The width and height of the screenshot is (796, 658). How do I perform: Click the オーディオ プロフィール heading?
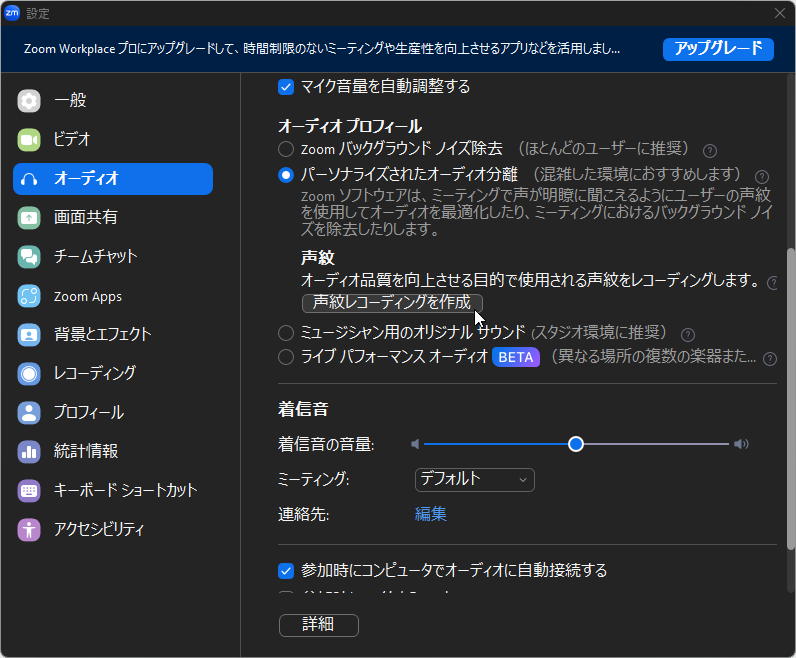click(350, 126)
